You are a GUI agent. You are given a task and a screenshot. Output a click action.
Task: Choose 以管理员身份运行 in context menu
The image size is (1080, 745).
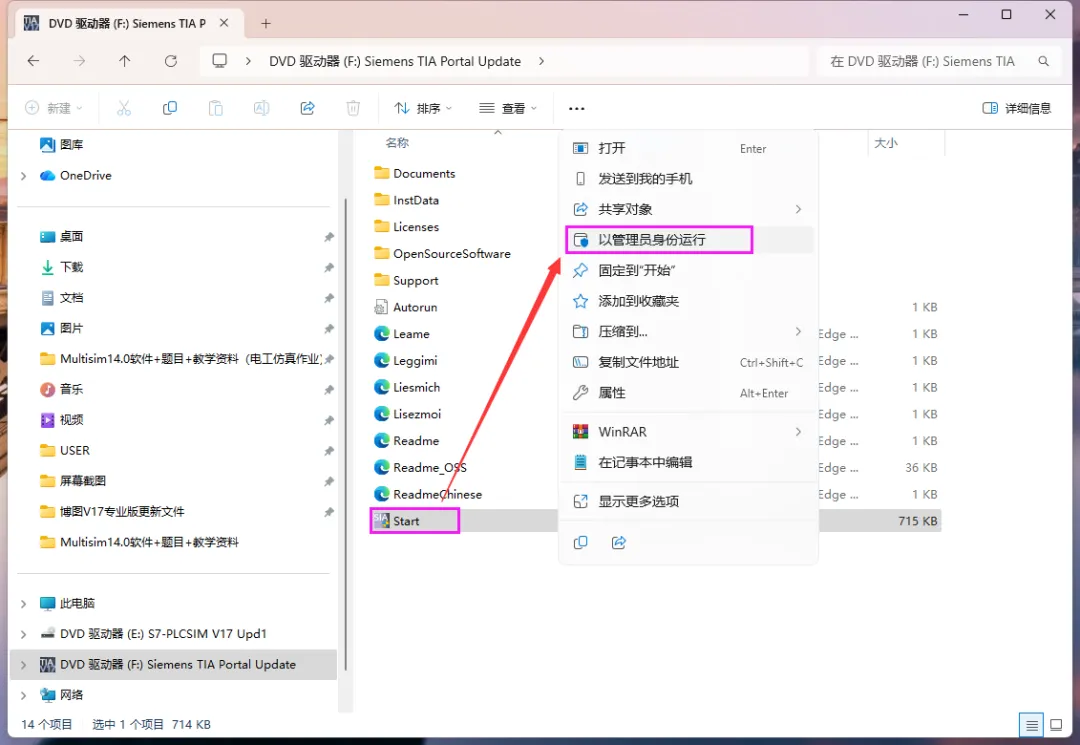689,240
